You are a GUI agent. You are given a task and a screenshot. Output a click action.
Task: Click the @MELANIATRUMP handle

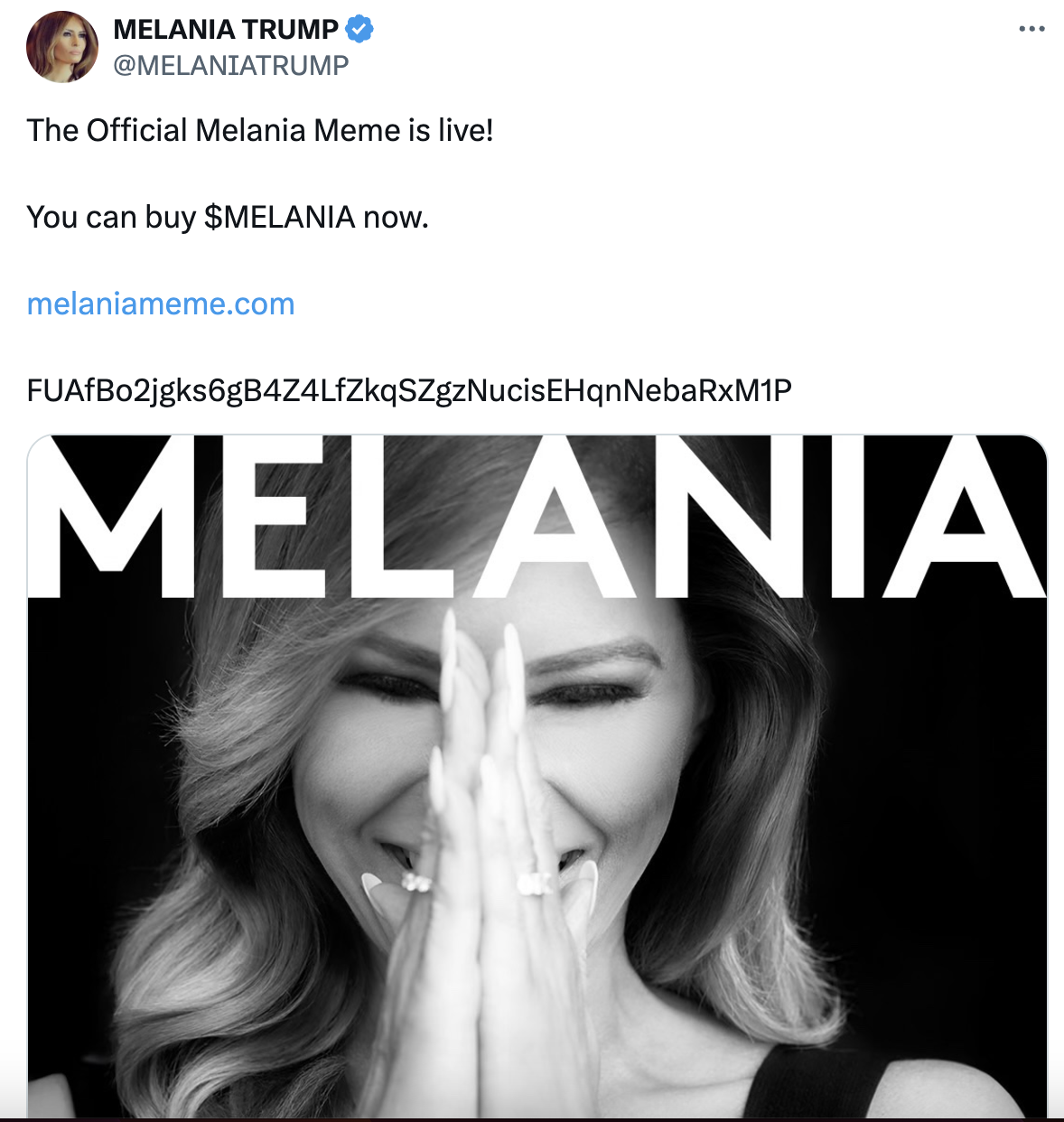point(230,63)
